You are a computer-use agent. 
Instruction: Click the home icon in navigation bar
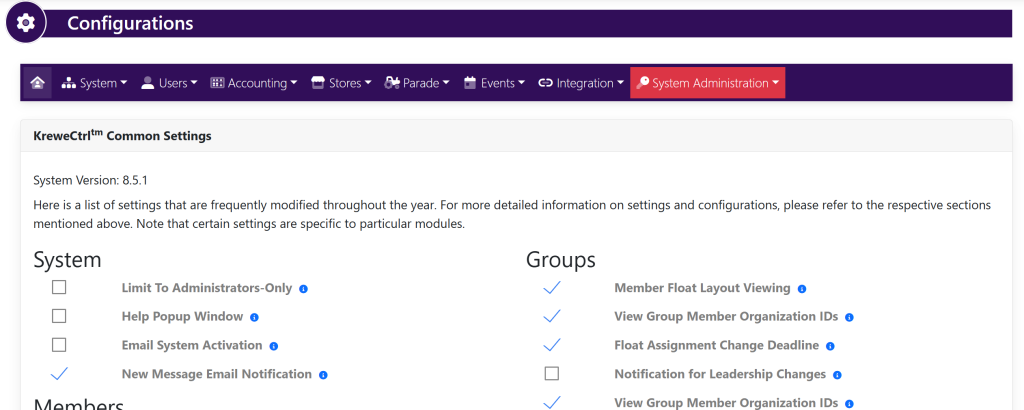click(37, 83)
